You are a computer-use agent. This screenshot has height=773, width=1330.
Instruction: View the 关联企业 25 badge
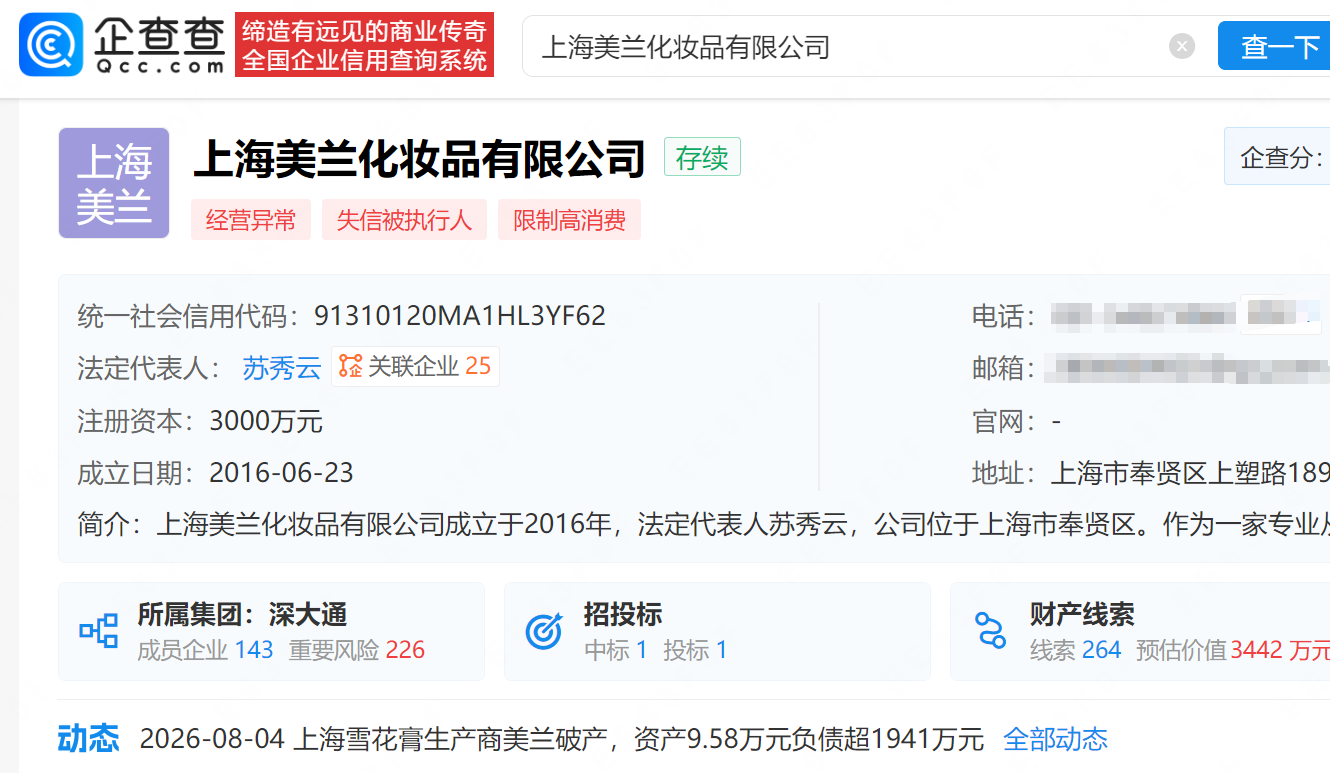click(x=415, y=367)
